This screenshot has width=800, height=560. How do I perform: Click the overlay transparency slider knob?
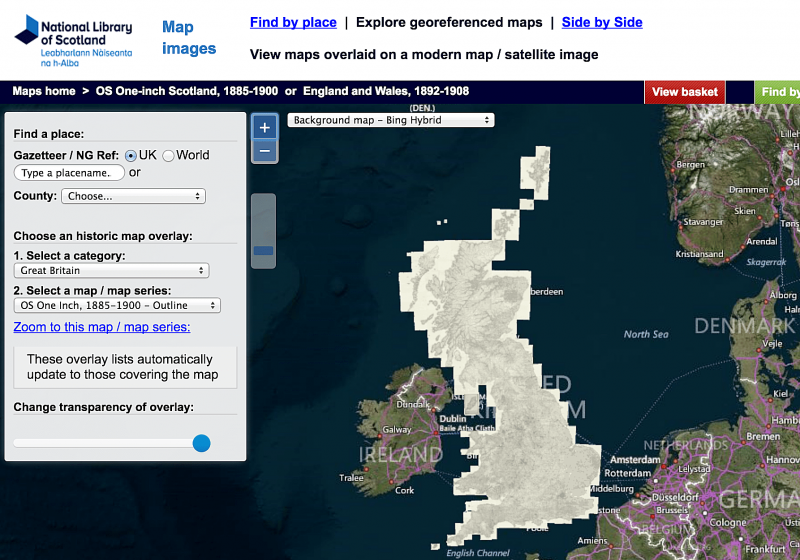pos(202,443)
